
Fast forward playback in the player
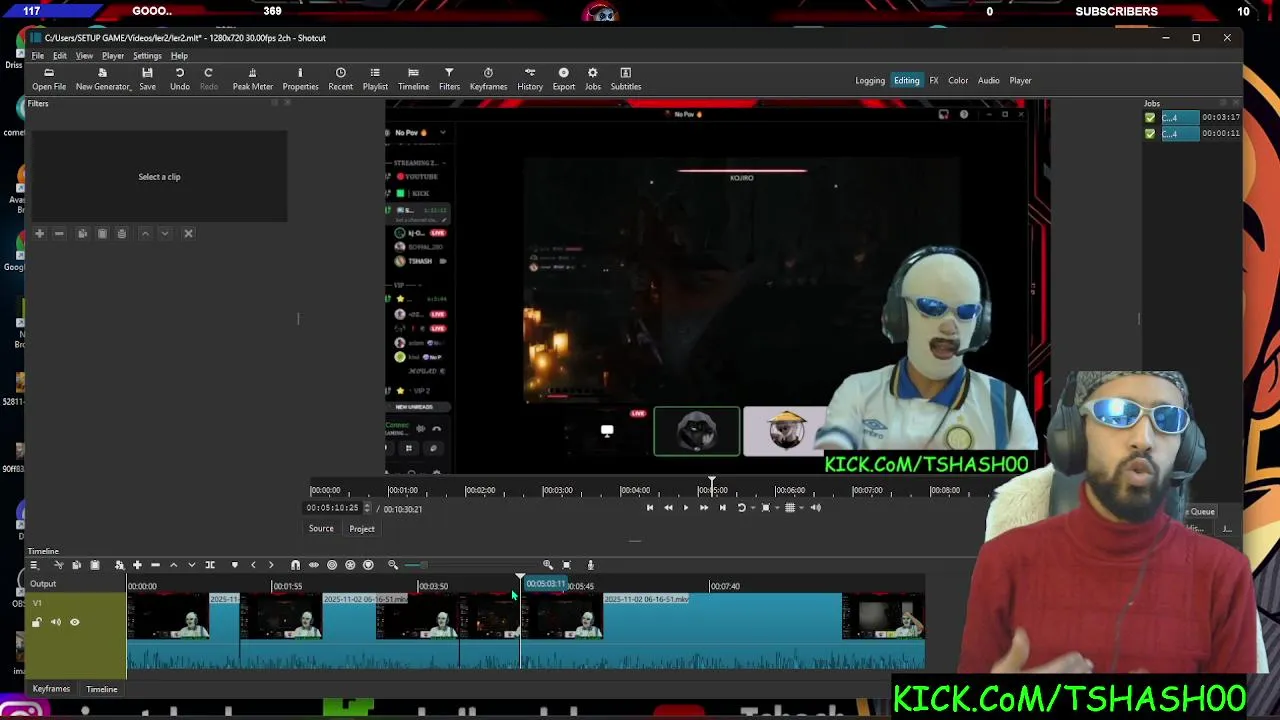pos(703,508)
